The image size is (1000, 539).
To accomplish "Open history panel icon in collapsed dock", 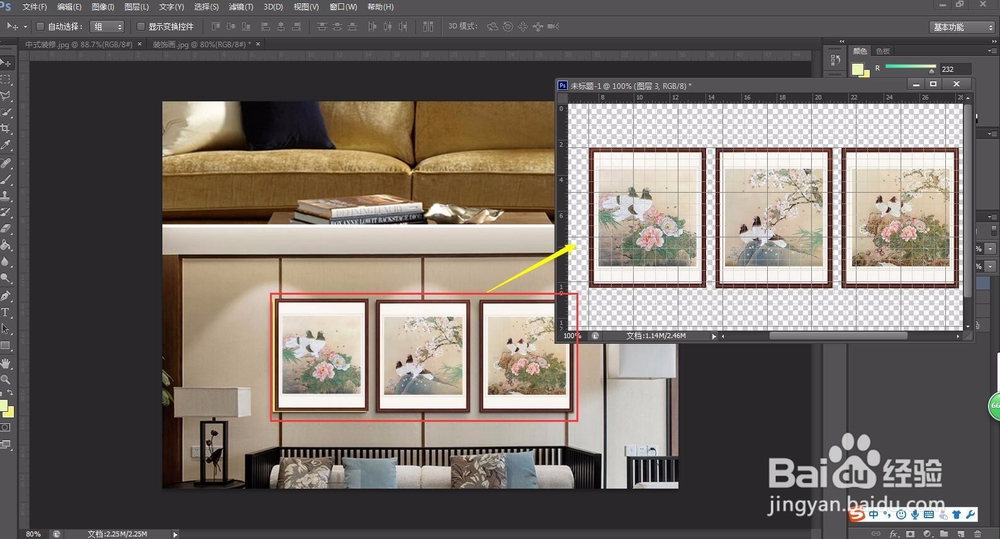I will click(835, 61).
